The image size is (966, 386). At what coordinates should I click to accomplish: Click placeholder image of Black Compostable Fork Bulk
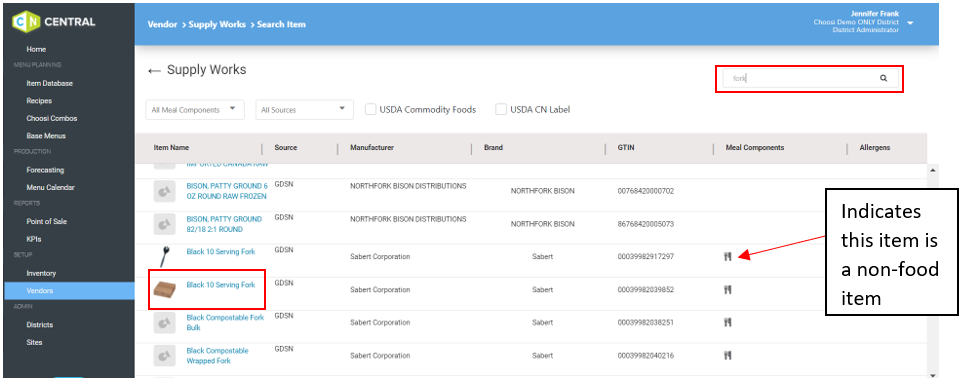pos(163,323)
